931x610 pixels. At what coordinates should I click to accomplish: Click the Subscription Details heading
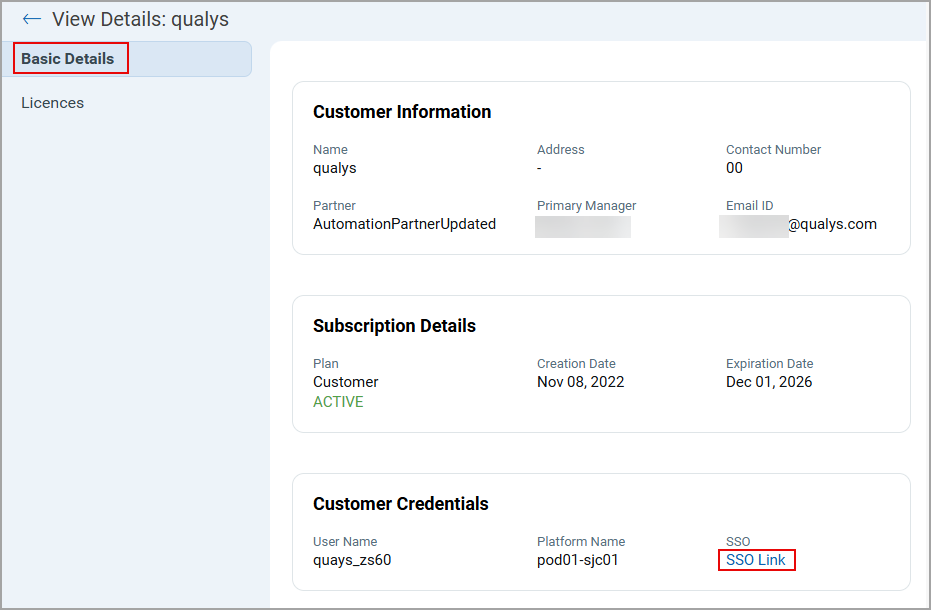point(394,325)
